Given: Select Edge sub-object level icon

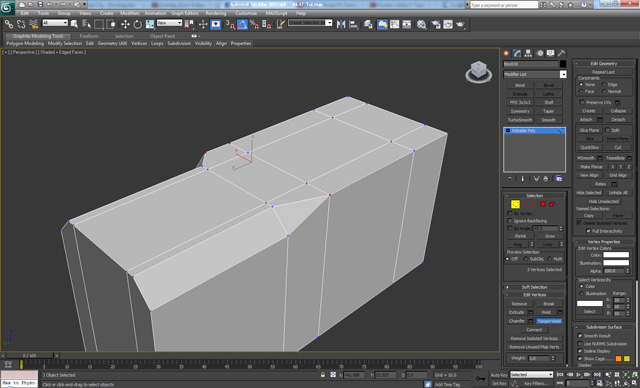Looking at the screenshot, I should click(x=525, y=204).
